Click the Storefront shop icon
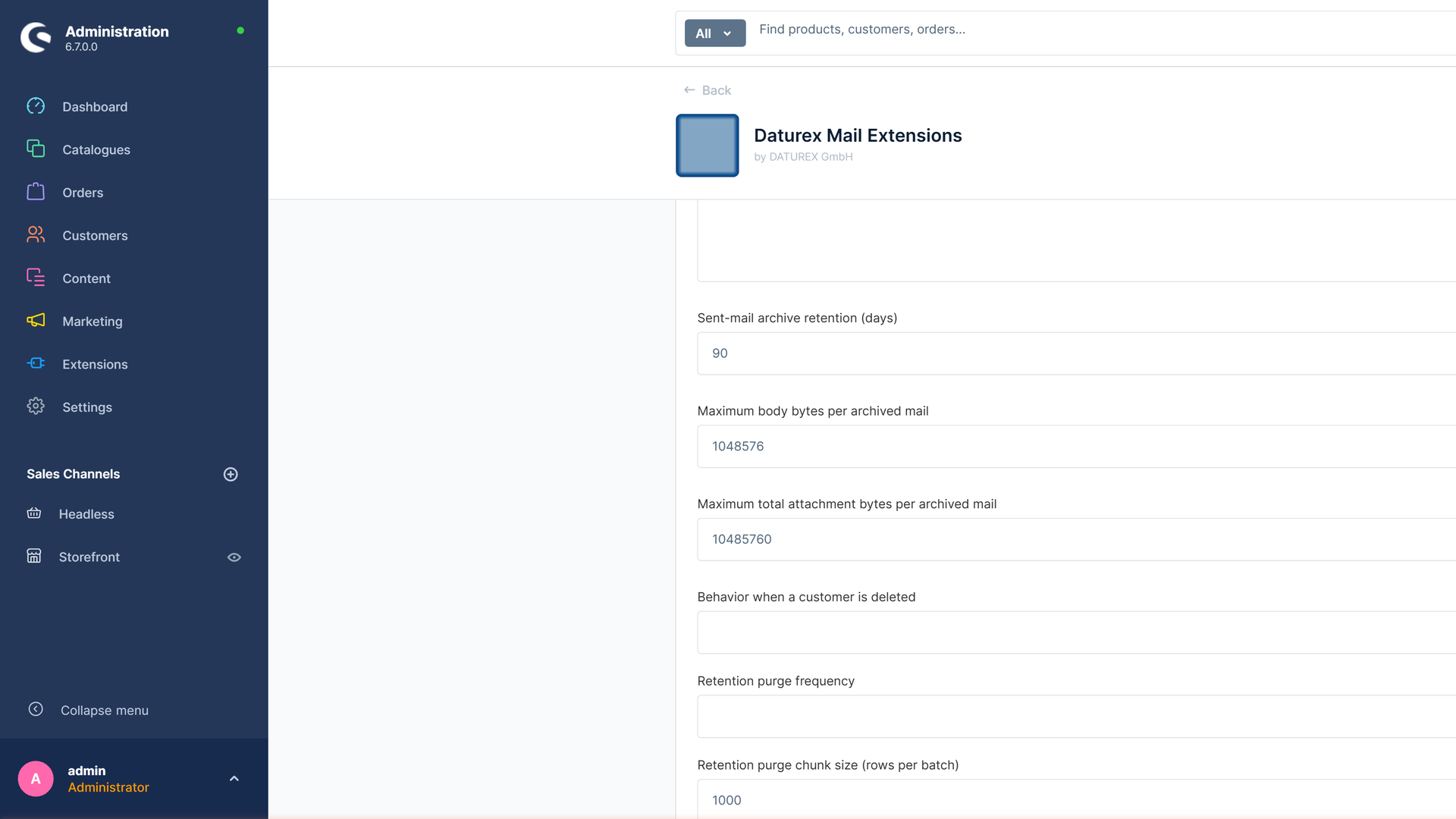This screenshot has width=1456, height=819. pos(34,556)
